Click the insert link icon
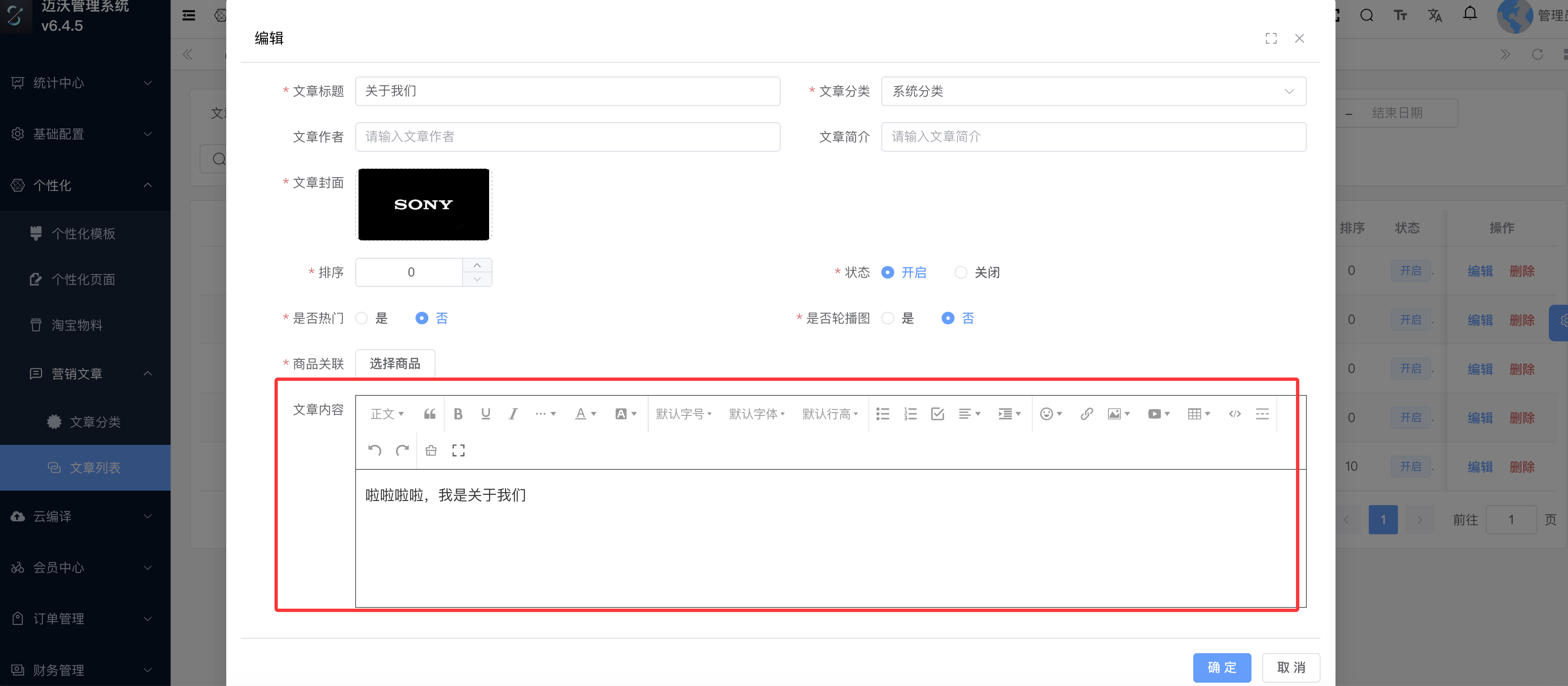 (x=1086, y=414)
